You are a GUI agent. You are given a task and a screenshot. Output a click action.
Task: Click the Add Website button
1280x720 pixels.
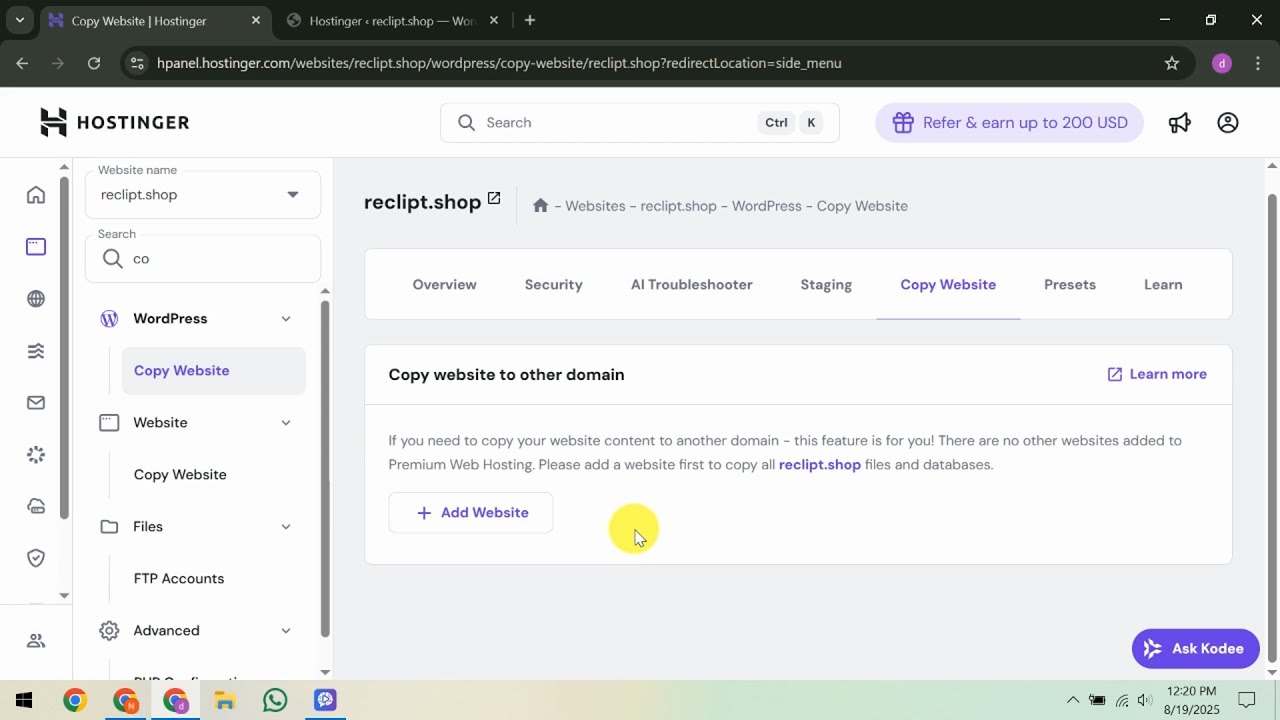point(471,512)
